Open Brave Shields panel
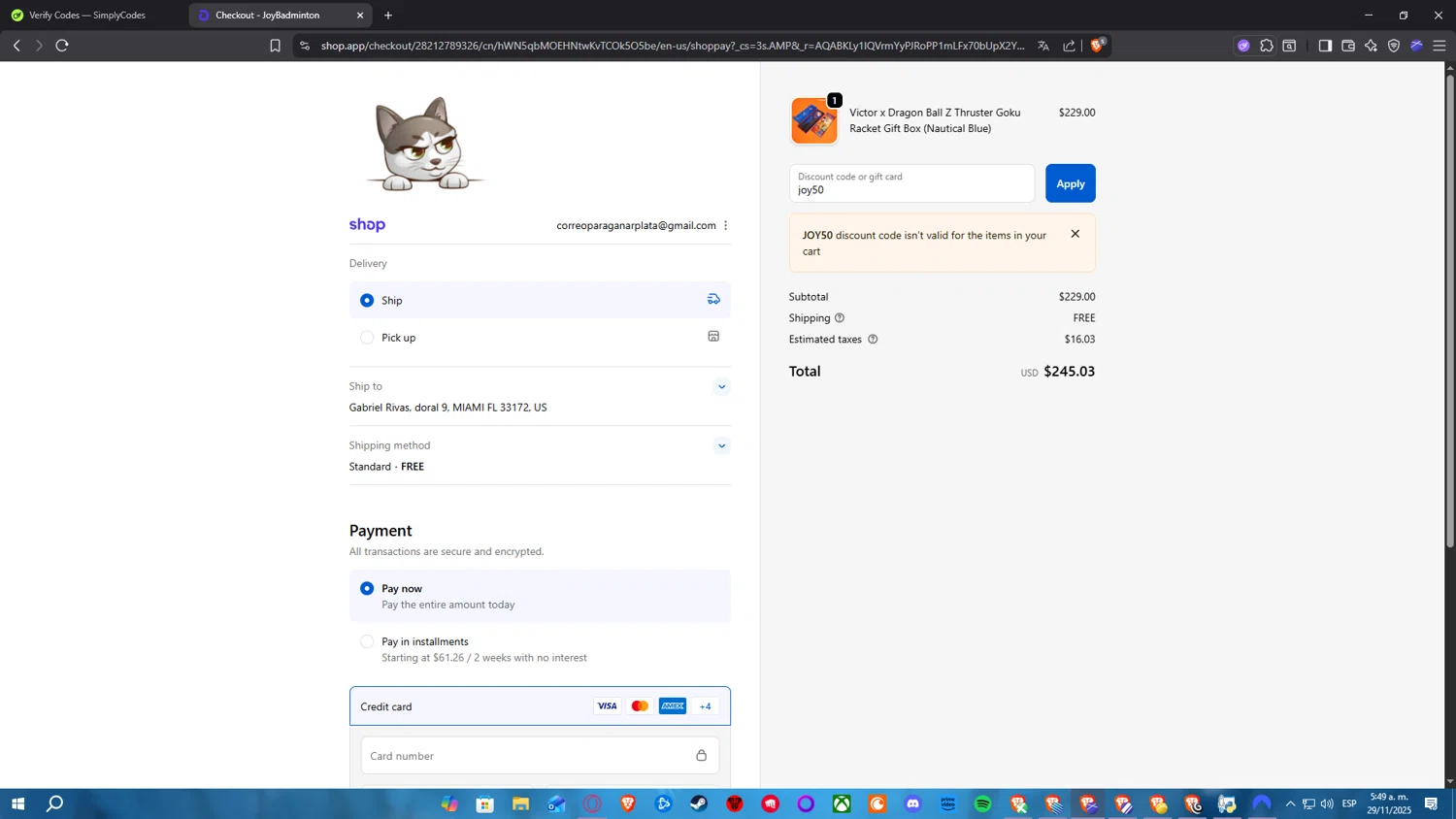Viewport: 1456px width, 819px height. (1097, 45)
